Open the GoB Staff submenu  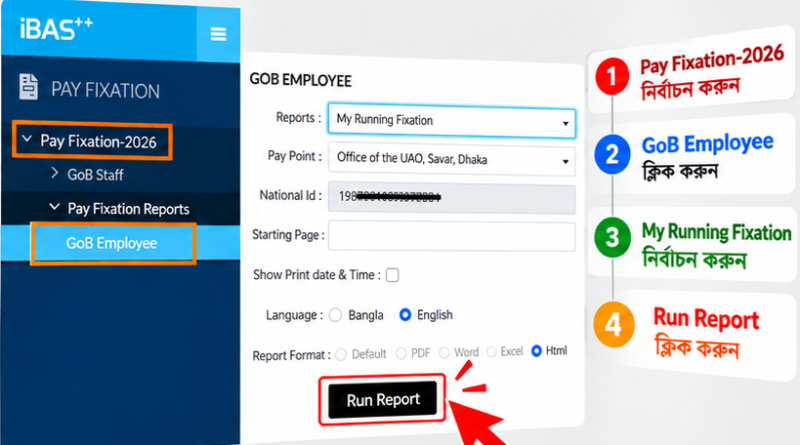click(x=95, y=175)
